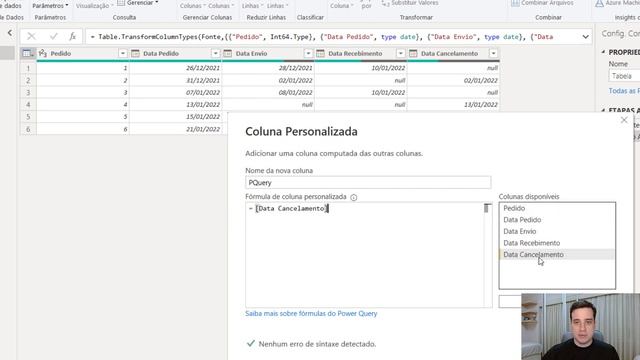The image size is (640, 360).
Task: Open Parâmetros dropdown in ribbon
Action: (x=50, y=6)
